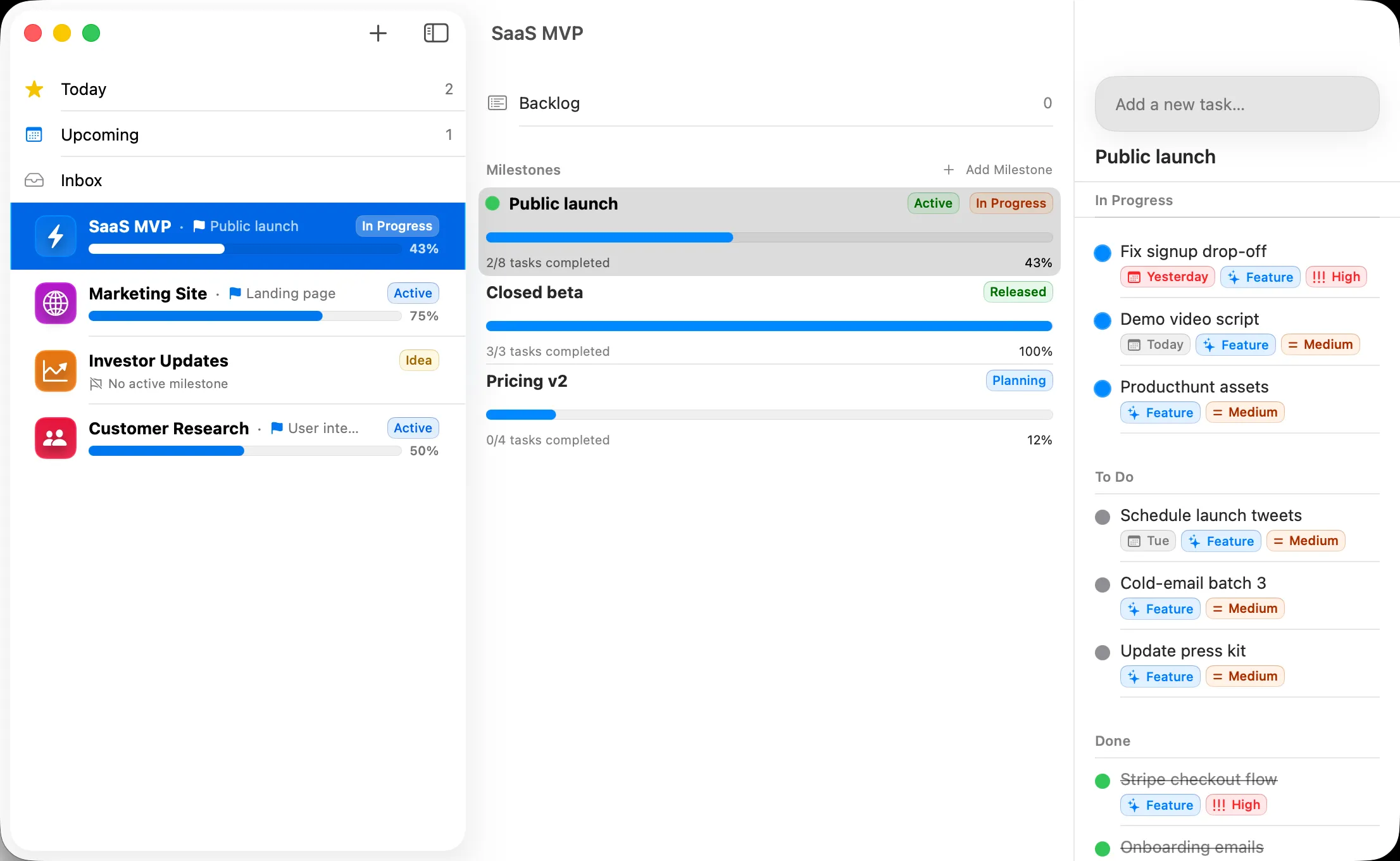This screenshot has width=1400, height=861.
Task: Open the Planning status badge on Pricing v2
Action: (1019, 380)
